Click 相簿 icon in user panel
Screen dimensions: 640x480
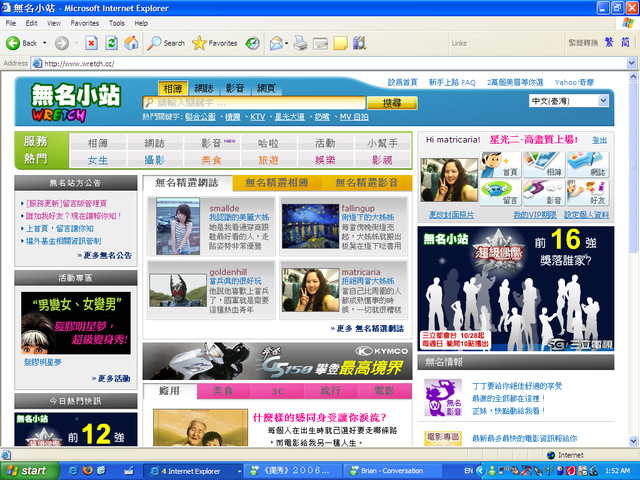(544, 164)
